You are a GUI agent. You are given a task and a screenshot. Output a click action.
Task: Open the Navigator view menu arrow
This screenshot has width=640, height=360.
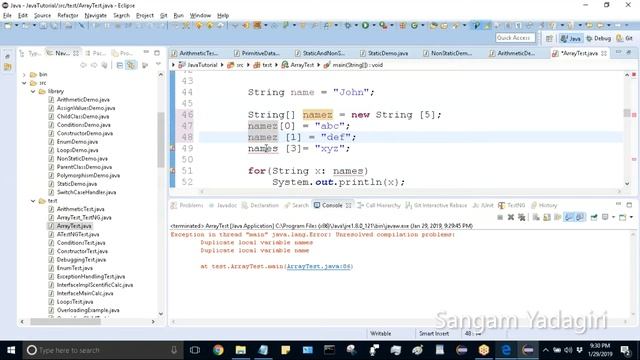(x=158, y=65)
